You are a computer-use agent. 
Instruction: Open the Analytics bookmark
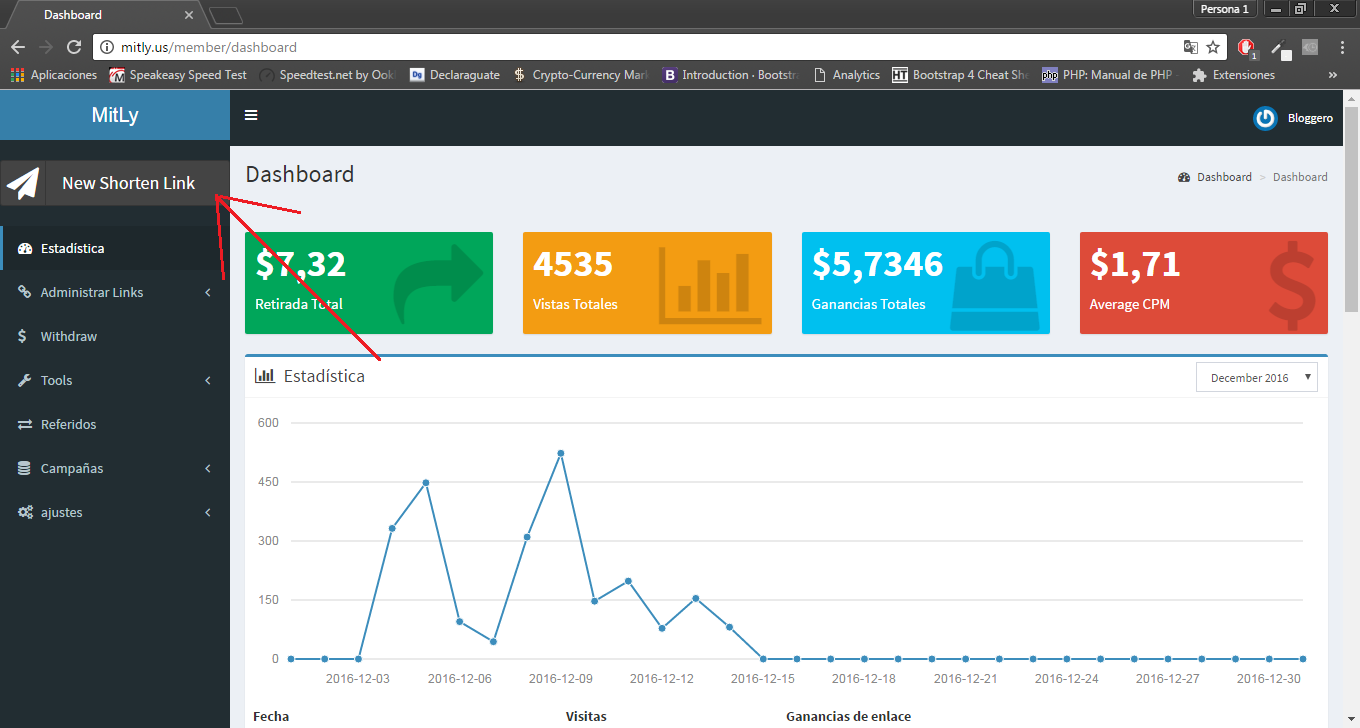846,75
